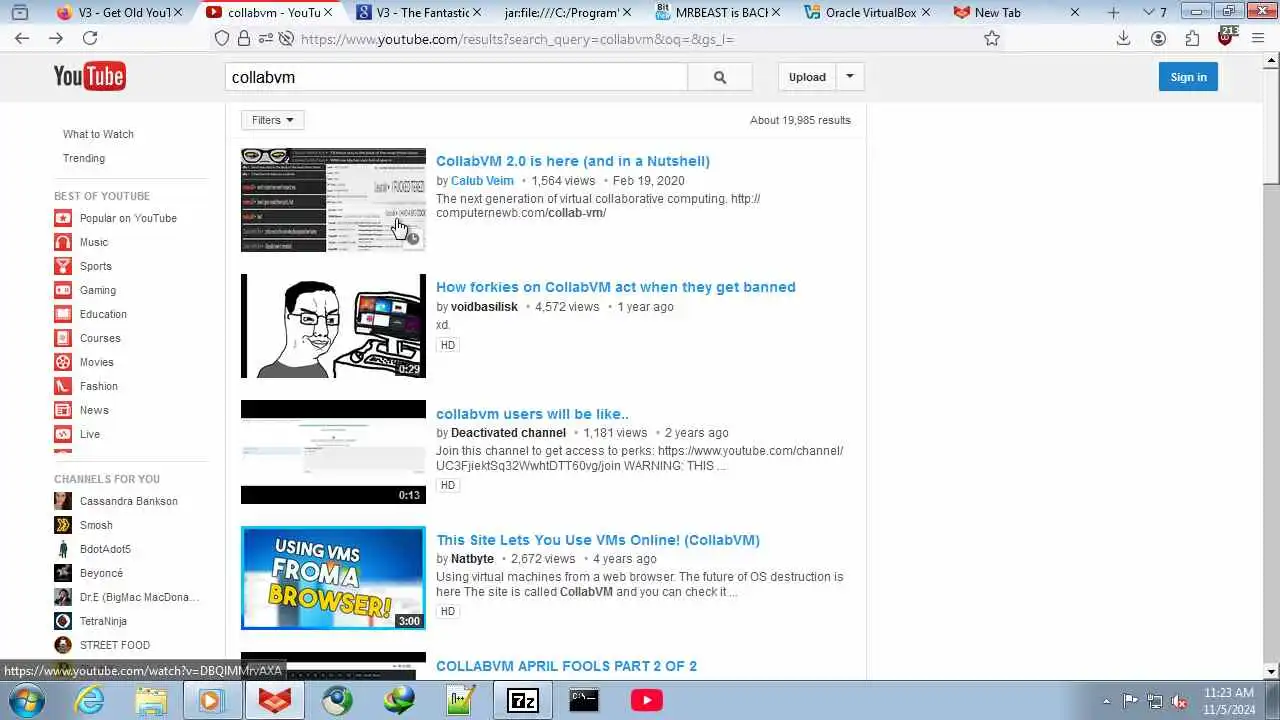1280x720 pixels.
Task: Open How forkies on CollabVM video title
Action: pyautogui.click(x=616, y=287)
